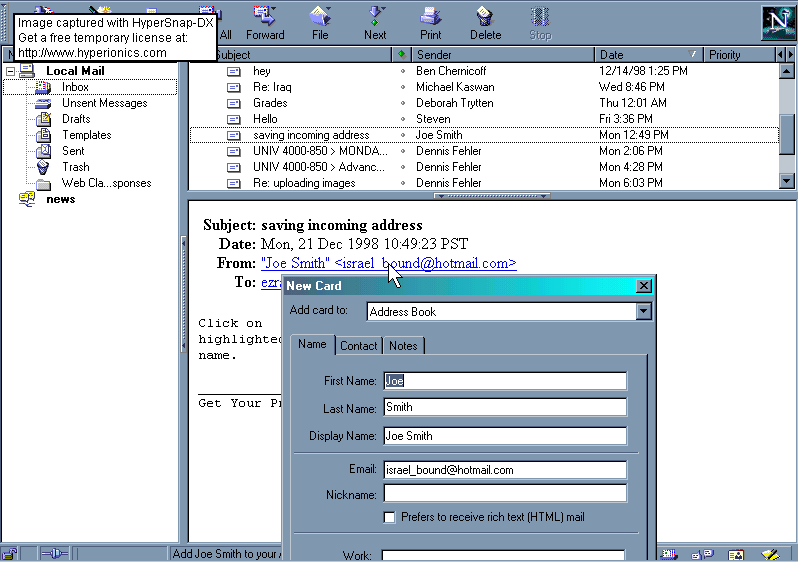Delete the selected message
Image resolution: width=798 pixels, height=562 pixels.
485,21
